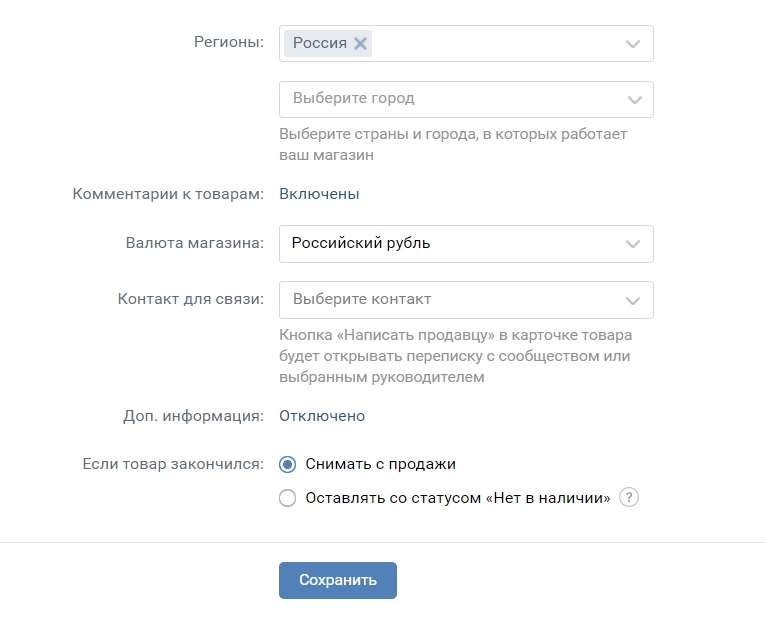This screenshot has height=620, width=765.
Task: Open the «Выберите город» dropdown
Action: click(x=450, y=100)
